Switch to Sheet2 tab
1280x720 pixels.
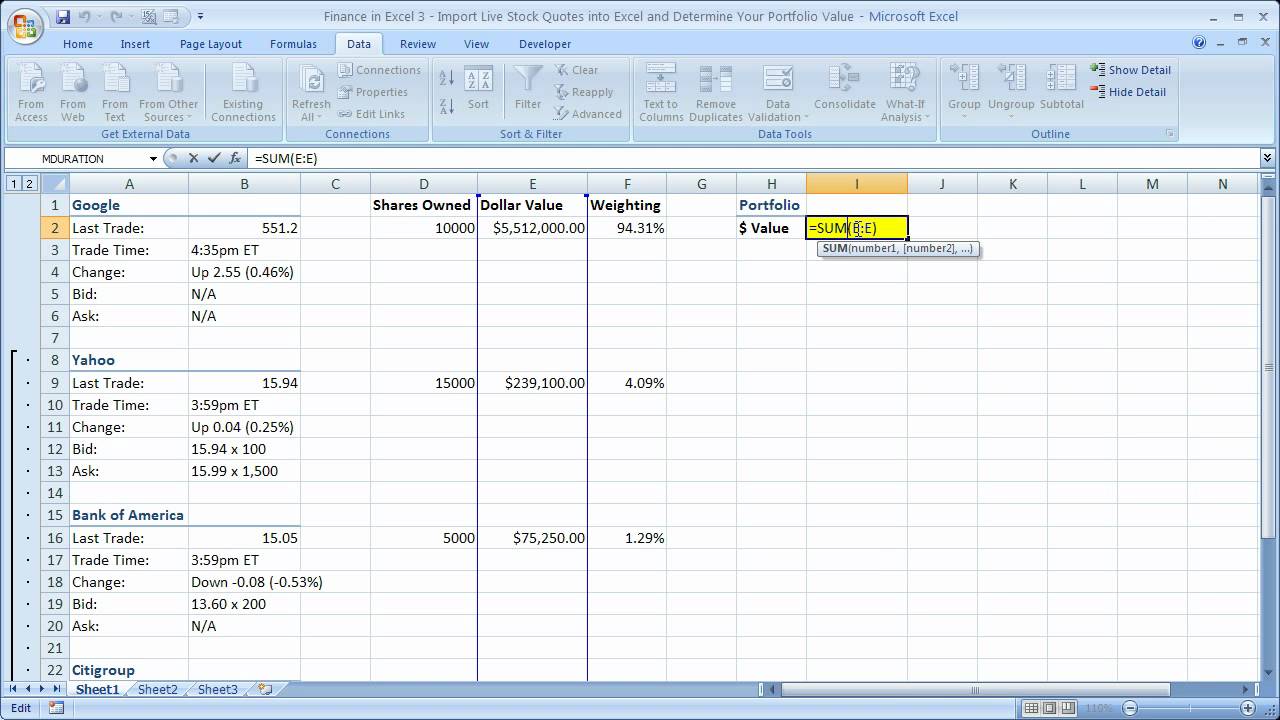(x=157, y=689)
